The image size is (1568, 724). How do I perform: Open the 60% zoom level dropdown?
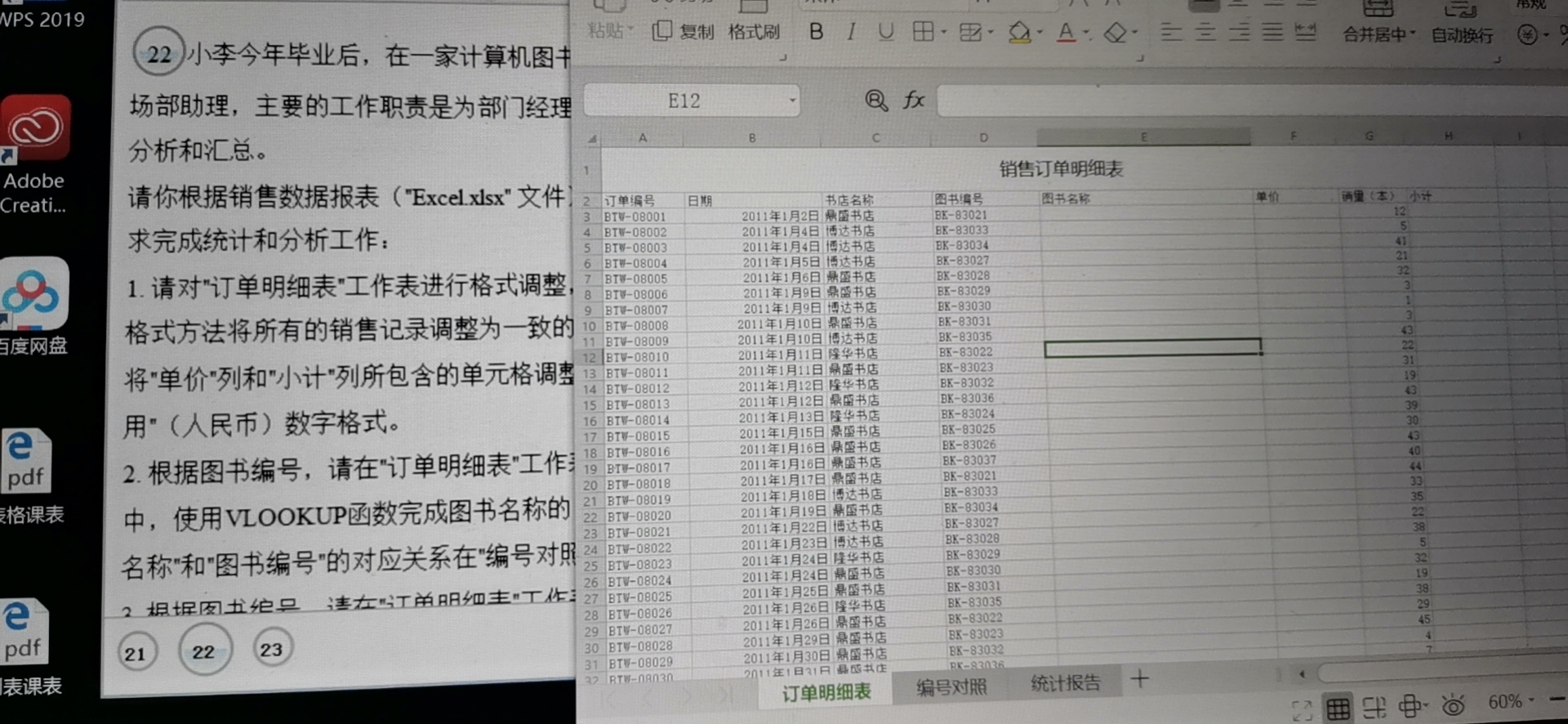click(x=1511, y=701)
